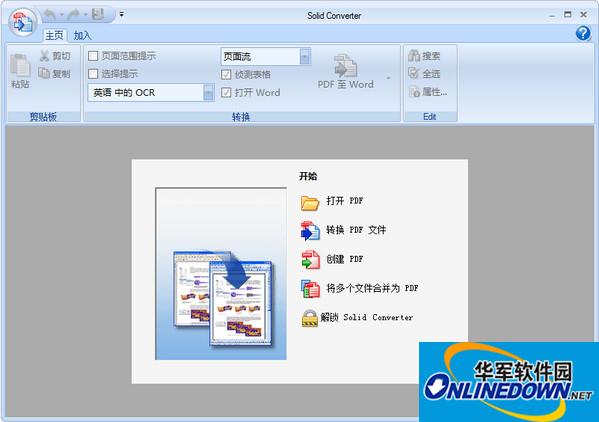Click the 搜索 binoculars icon

(x=414, y=55)
